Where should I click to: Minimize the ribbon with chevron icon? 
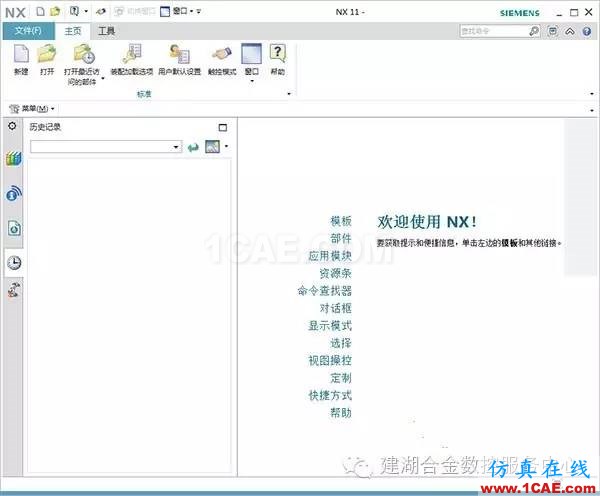570,31
